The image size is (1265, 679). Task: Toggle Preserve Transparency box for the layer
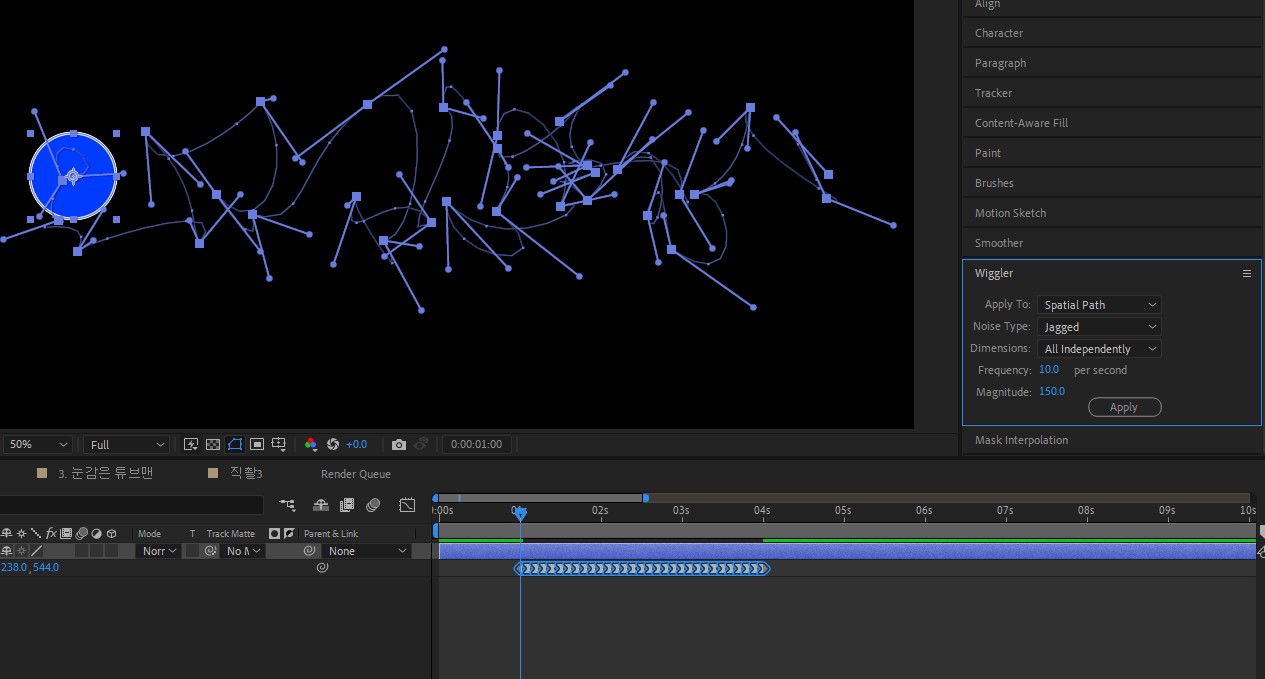pos(190,551)
